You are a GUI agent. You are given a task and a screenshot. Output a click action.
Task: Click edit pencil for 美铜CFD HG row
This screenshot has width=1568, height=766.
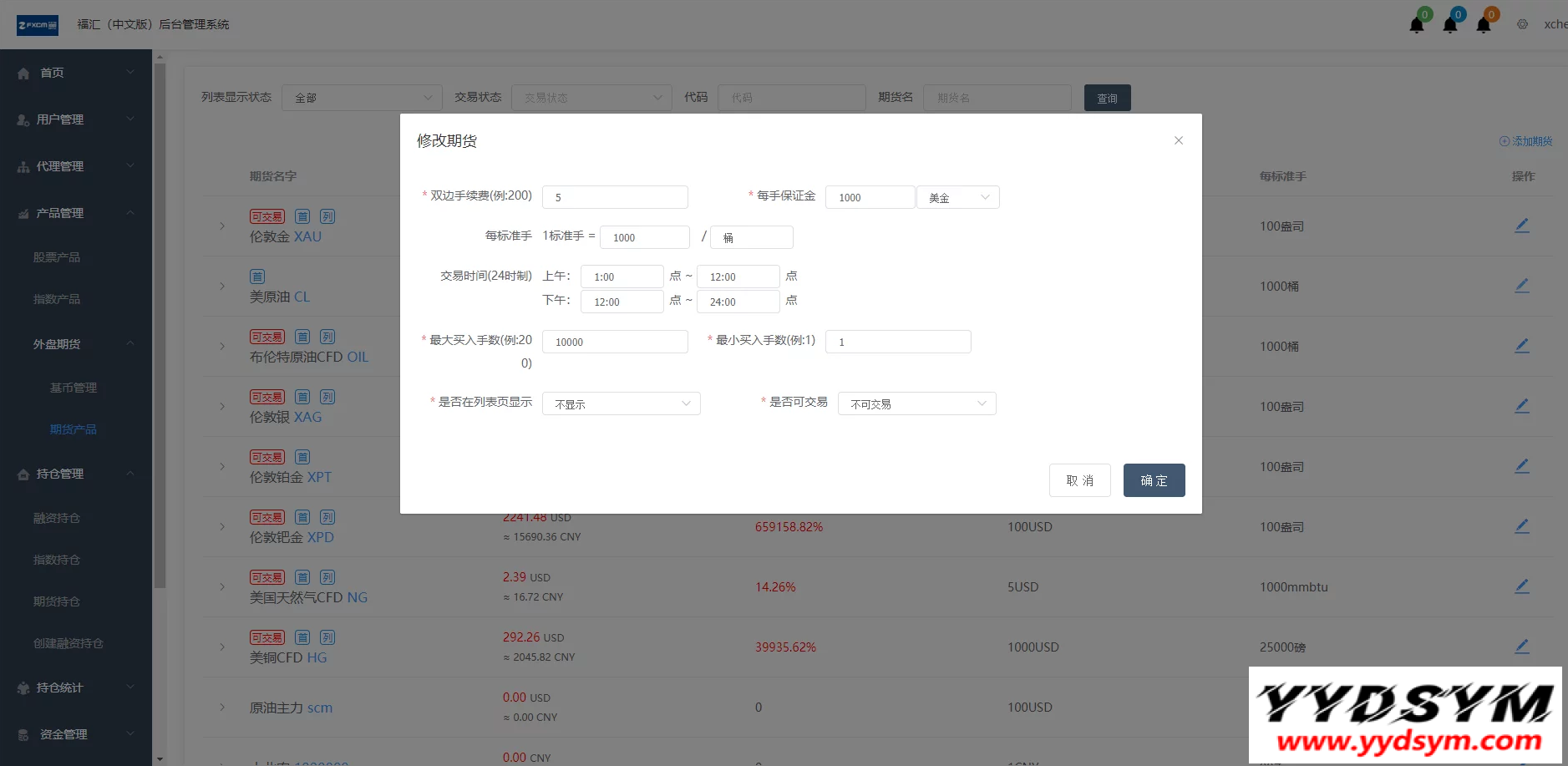[x=1522, y=647]
